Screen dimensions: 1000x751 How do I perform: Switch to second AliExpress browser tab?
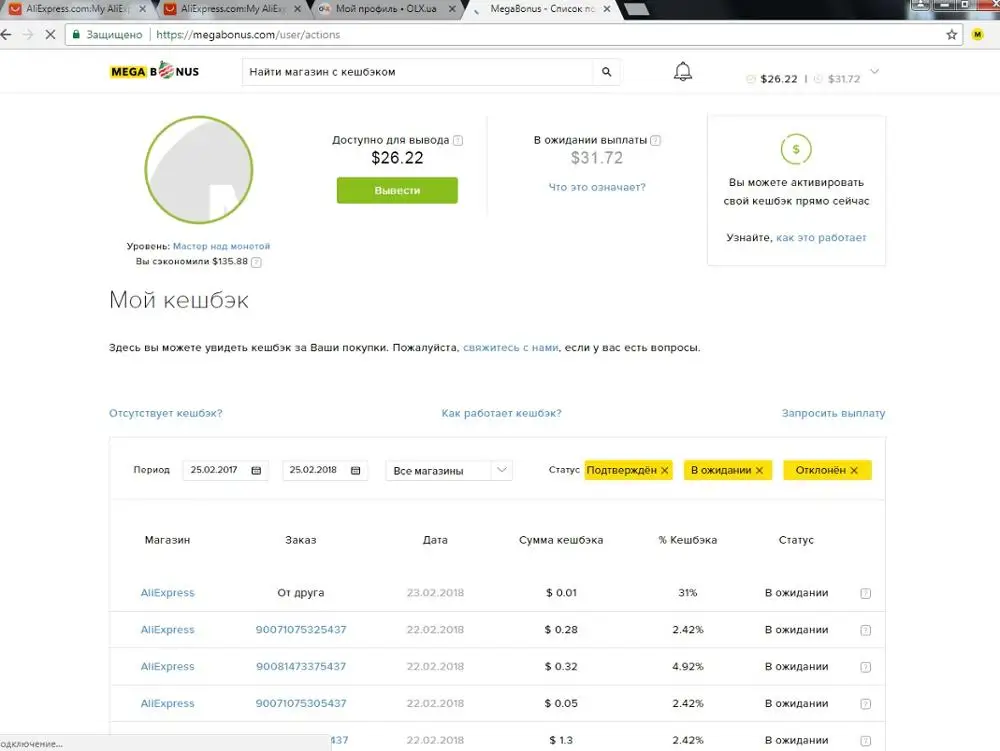tap(232, 9)
